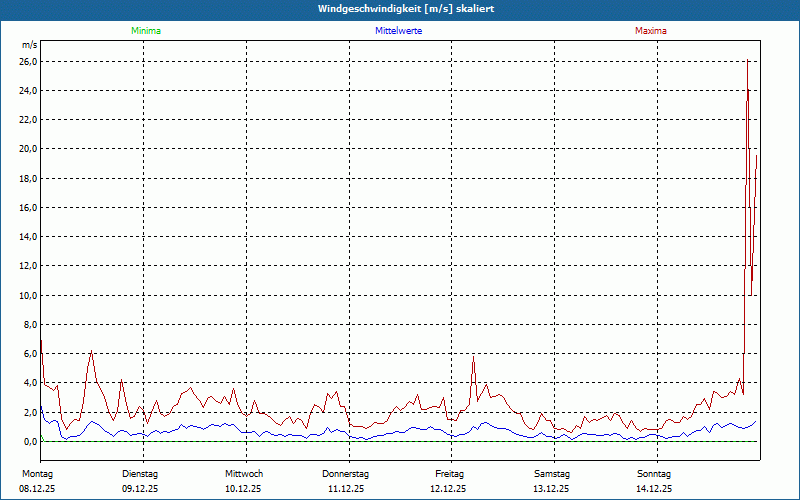Screen dimensions: 800x500
Task: Click the 08.12.25 date label
Action: pos(37,489)
